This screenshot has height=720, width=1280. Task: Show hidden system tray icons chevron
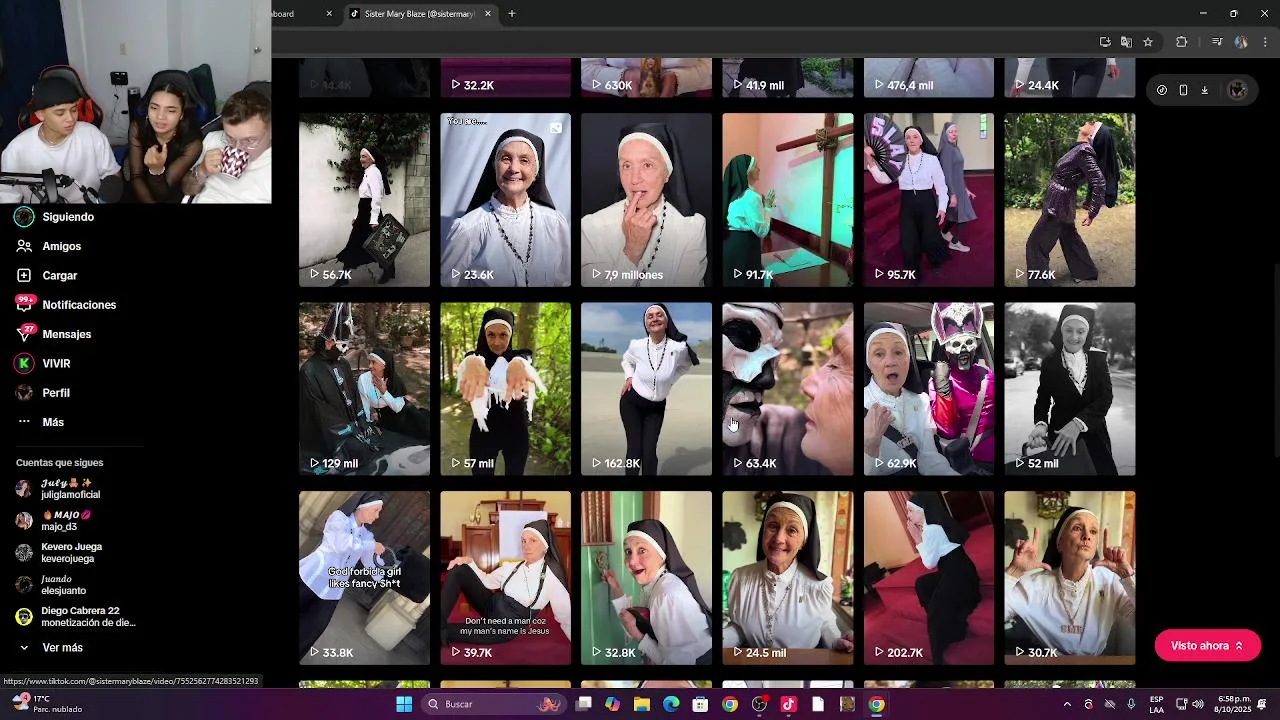[x=1067, y=704]
